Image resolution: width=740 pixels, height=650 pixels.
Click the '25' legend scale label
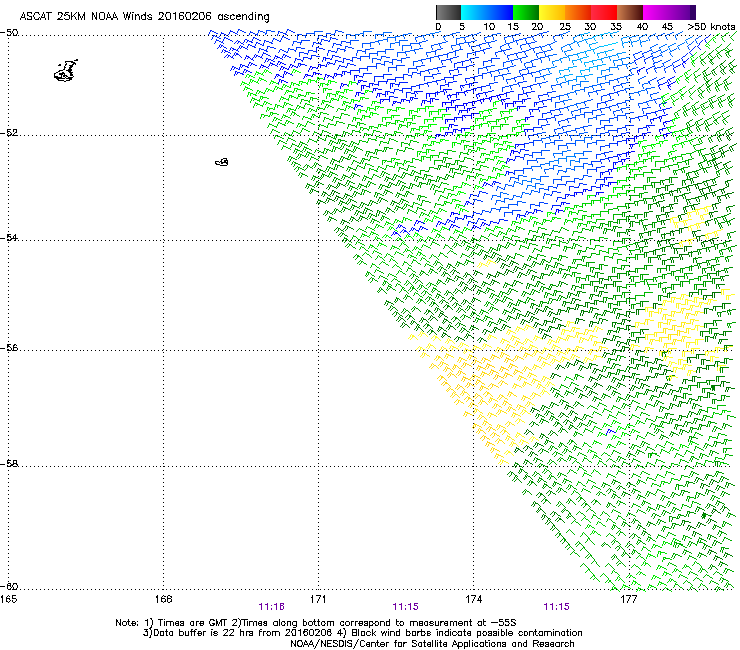(565, 27)
